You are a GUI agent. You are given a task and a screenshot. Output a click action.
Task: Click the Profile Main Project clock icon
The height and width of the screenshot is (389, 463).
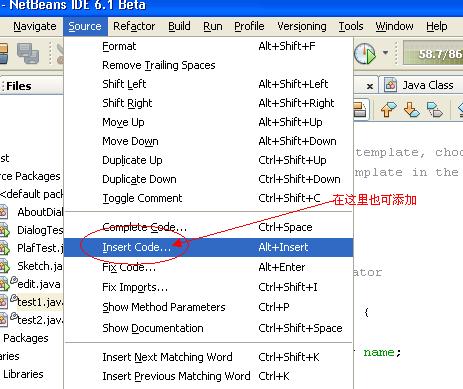click(x=365, y=53)
